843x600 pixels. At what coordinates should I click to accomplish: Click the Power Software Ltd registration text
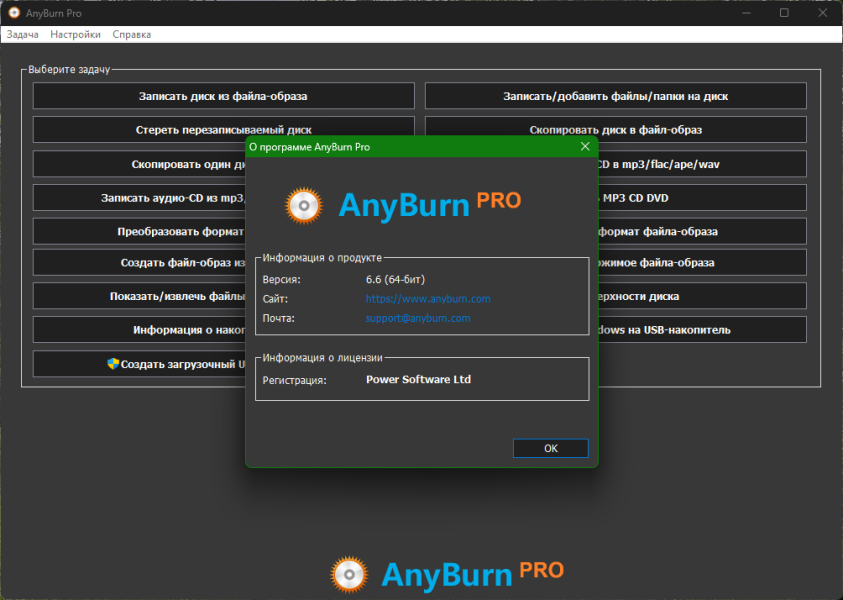(x=418, y=380)
